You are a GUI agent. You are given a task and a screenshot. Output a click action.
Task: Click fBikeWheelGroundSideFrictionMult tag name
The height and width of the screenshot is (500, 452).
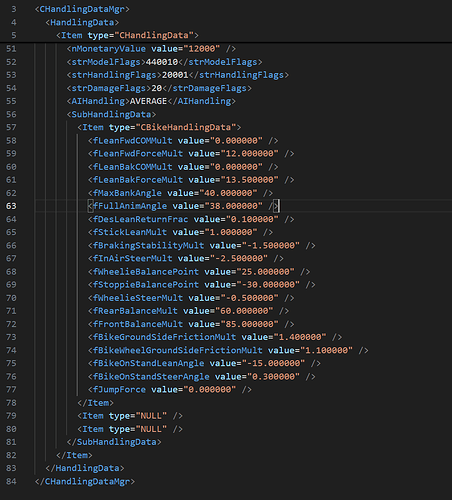point(178,350)
